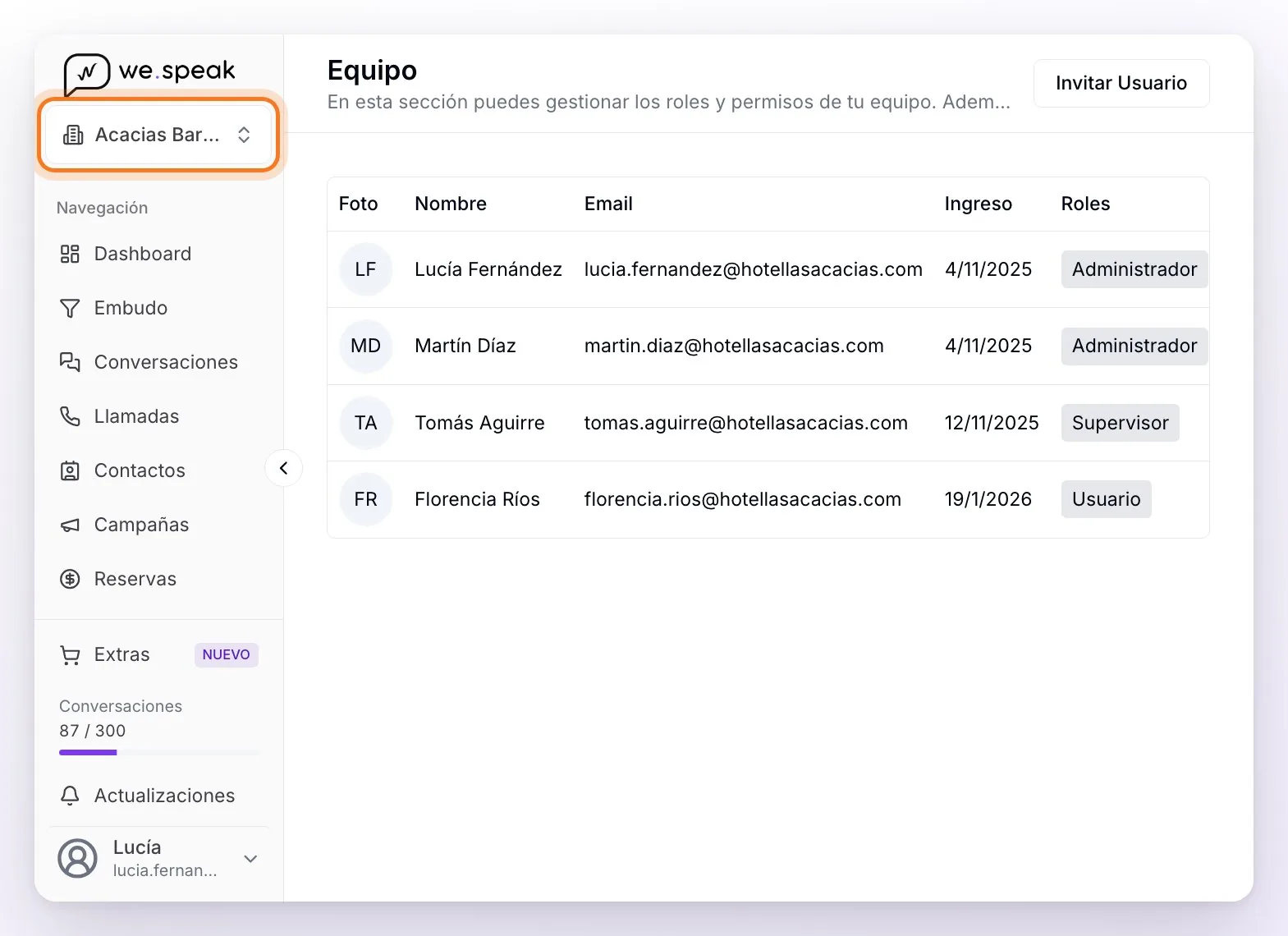Click the building icon beside Acacias Bar

tap(73, 135)
